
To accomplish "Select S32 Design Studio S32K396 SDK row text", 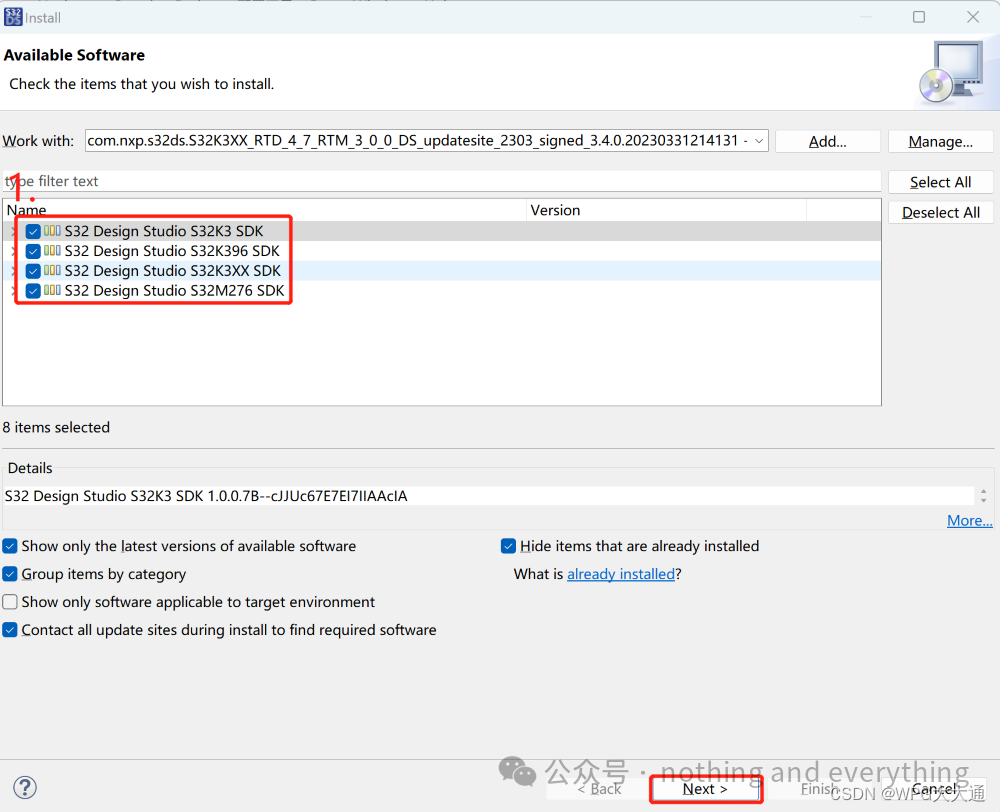I will [x=172, y=251].
